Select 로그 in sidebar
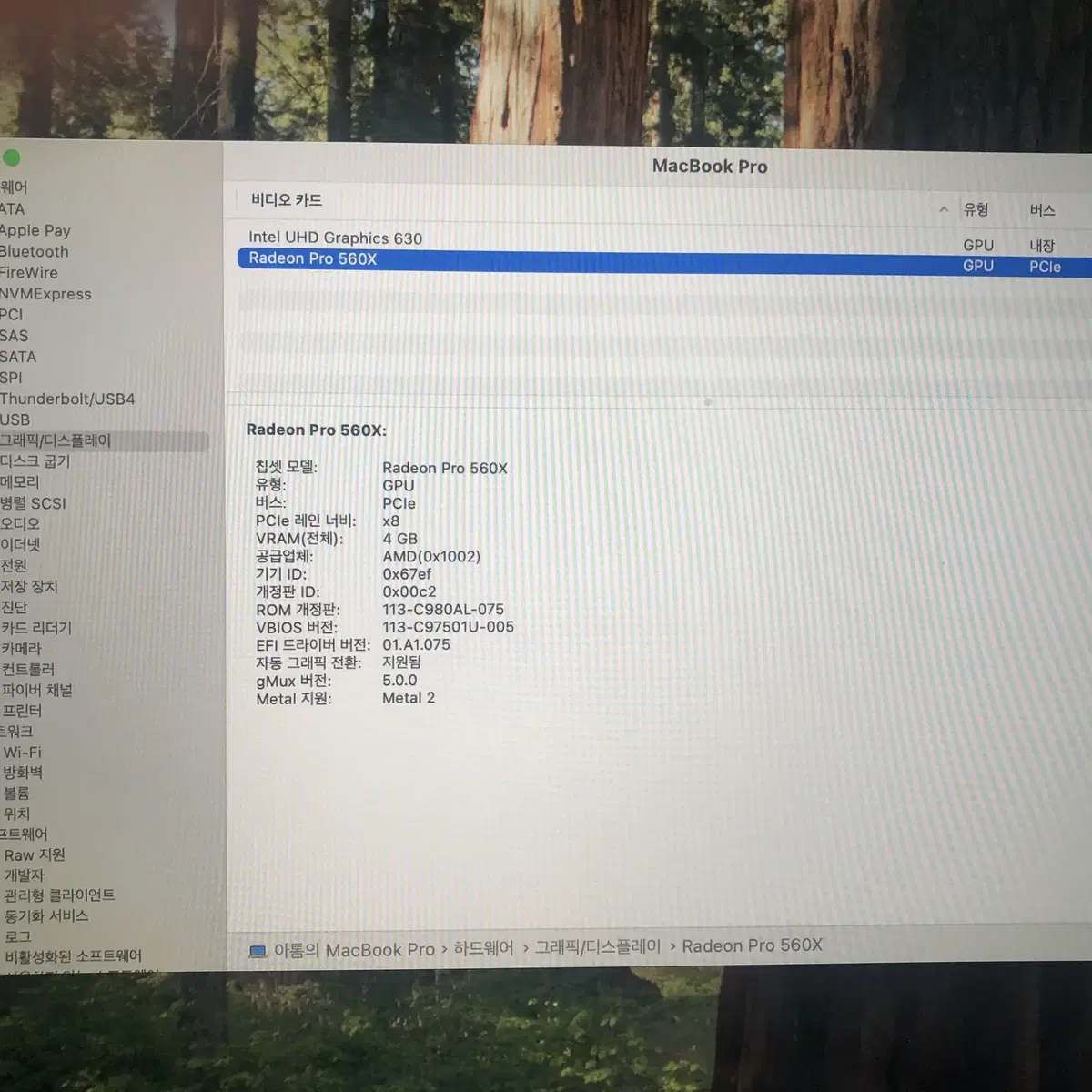 coord(17,936)
